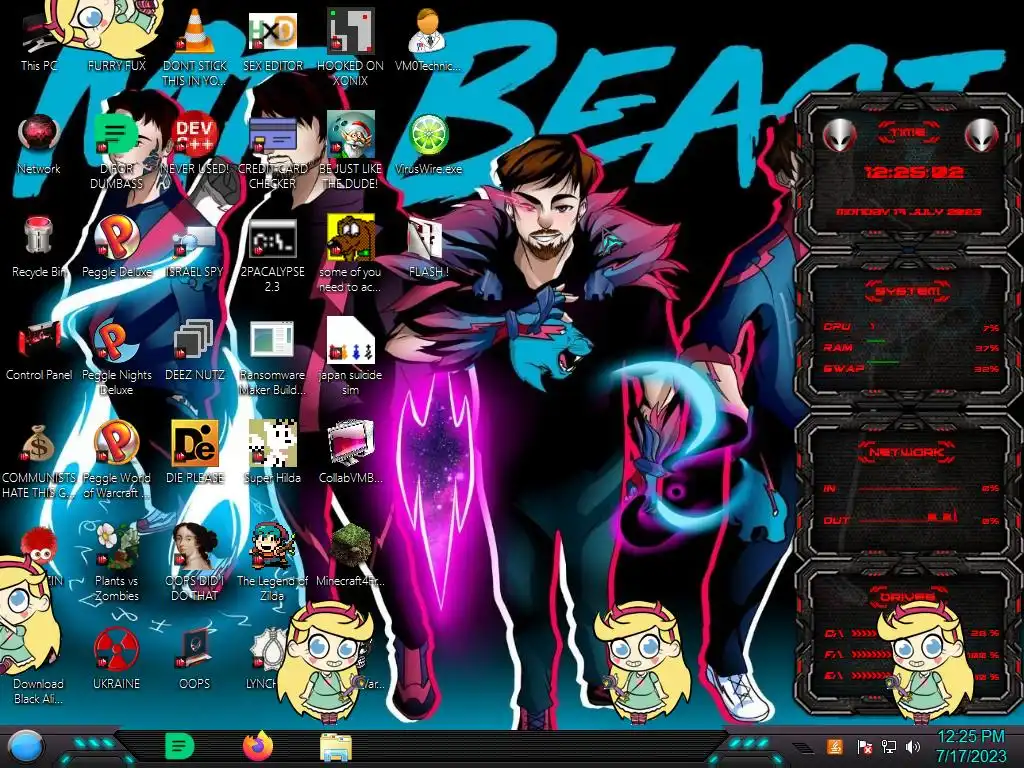This screenshot has width=1024, height=768.
Task: Click the widget time readout 12:25:02
Action: (x=913, y=172)
